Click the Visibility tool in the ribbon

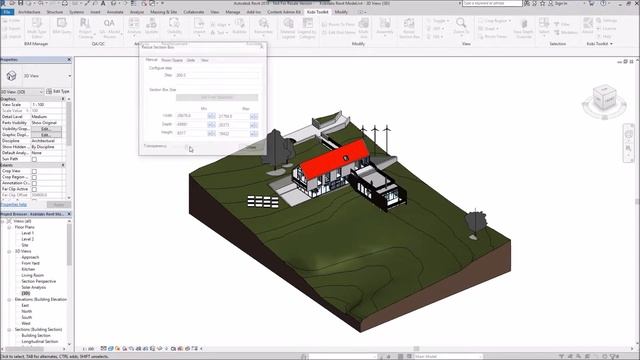point(174,27)
